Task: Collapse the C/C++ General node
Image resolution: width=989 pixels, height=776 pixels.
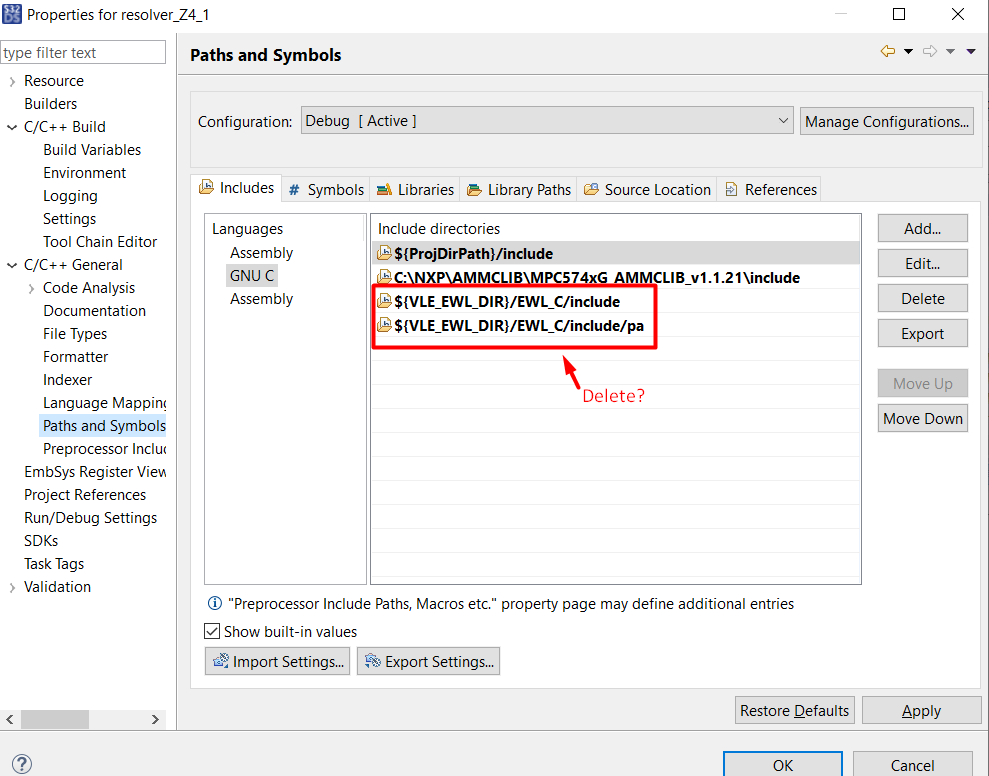Action: tap(12, 265)
